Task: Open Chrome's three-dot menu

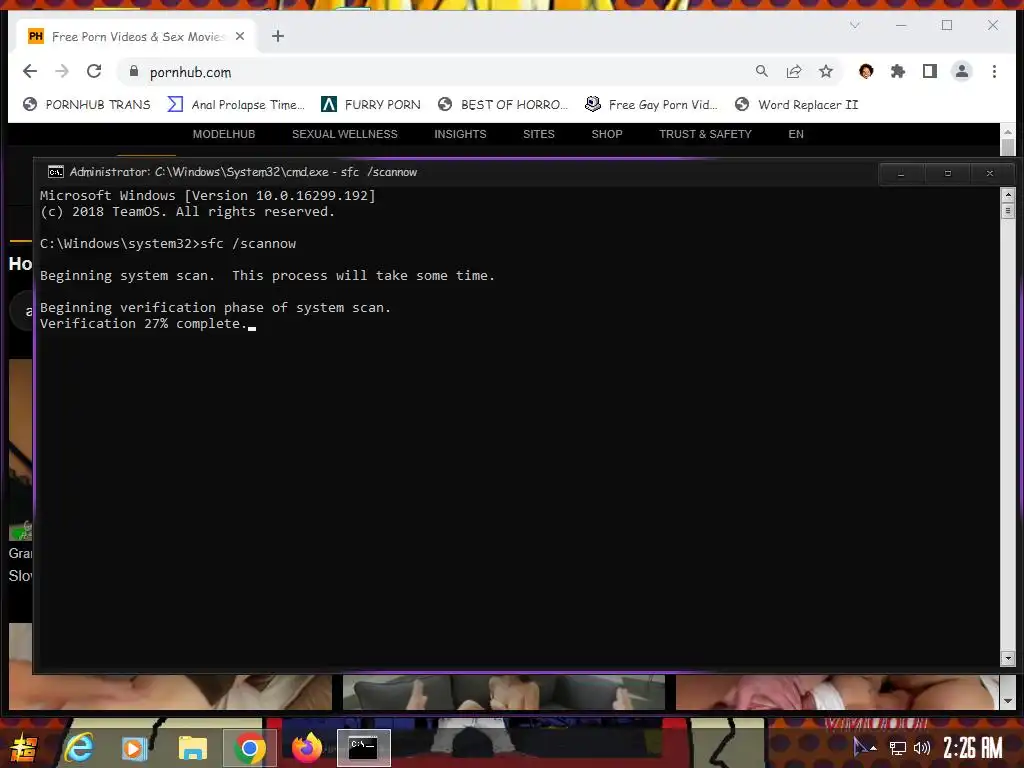Action: 994,71
